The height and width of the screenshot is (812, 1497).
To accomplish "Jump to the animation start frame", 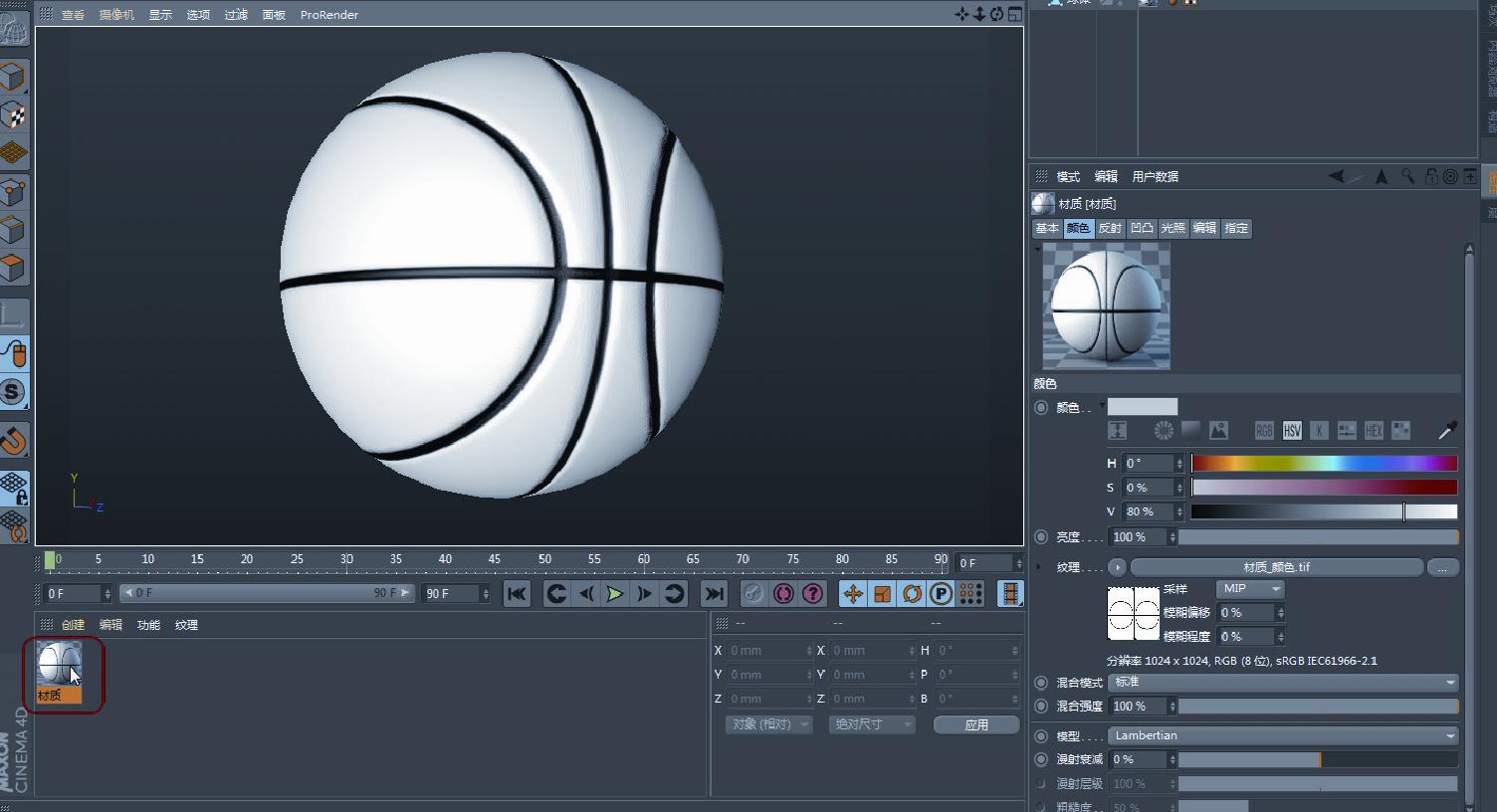I will coord(517,594).
